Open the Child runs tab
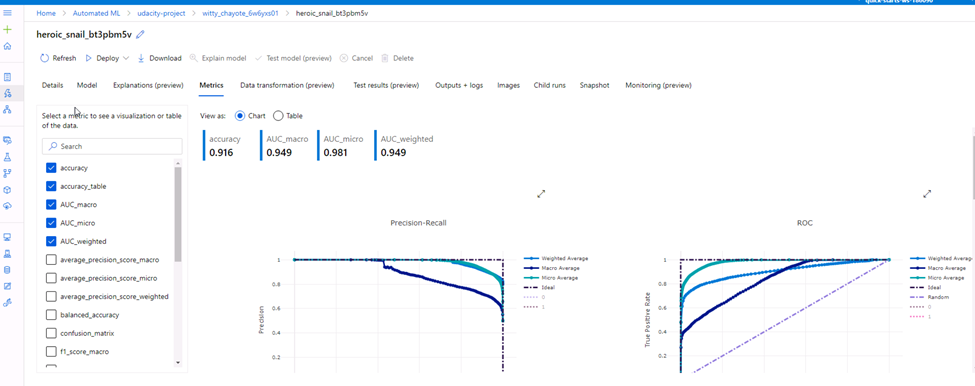This screenshot has width=975, height=386. [x=550, y=85]
